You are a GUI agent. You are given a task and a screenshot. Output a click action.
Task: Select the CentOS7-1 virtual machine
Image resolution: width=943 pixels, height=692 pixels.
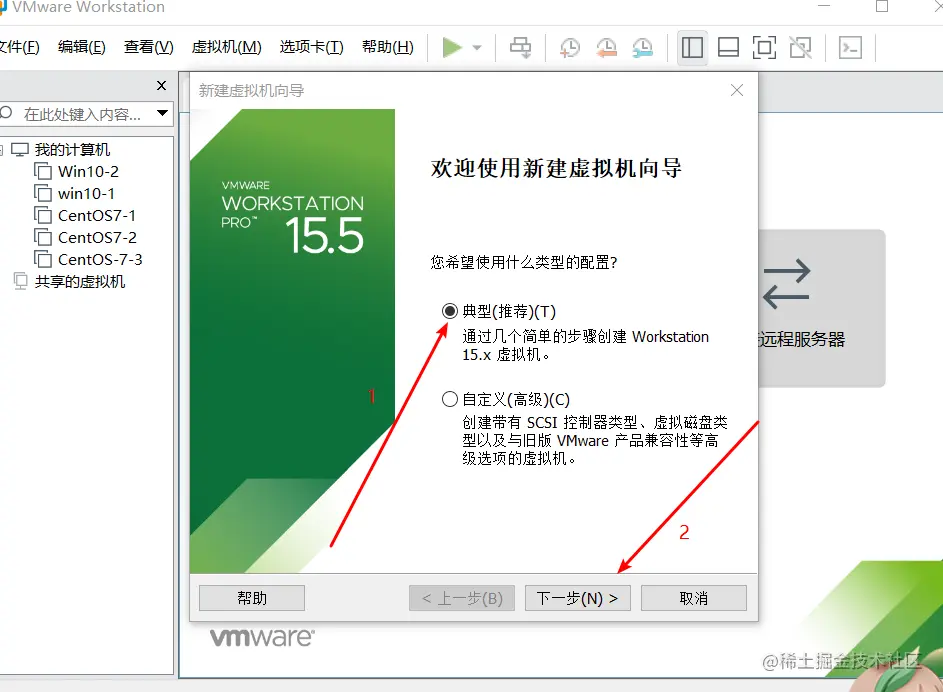pyautogui.click(x=97, y=215)
